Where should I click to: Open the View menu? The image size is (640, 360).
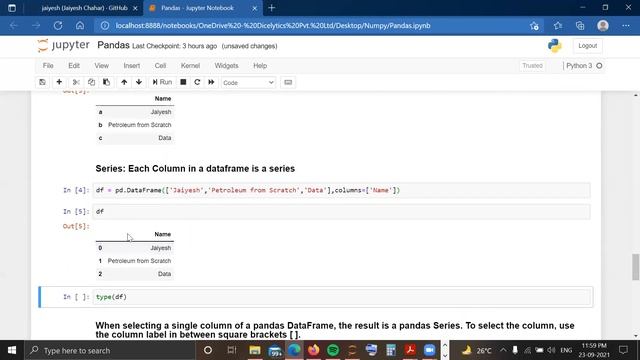102,66
